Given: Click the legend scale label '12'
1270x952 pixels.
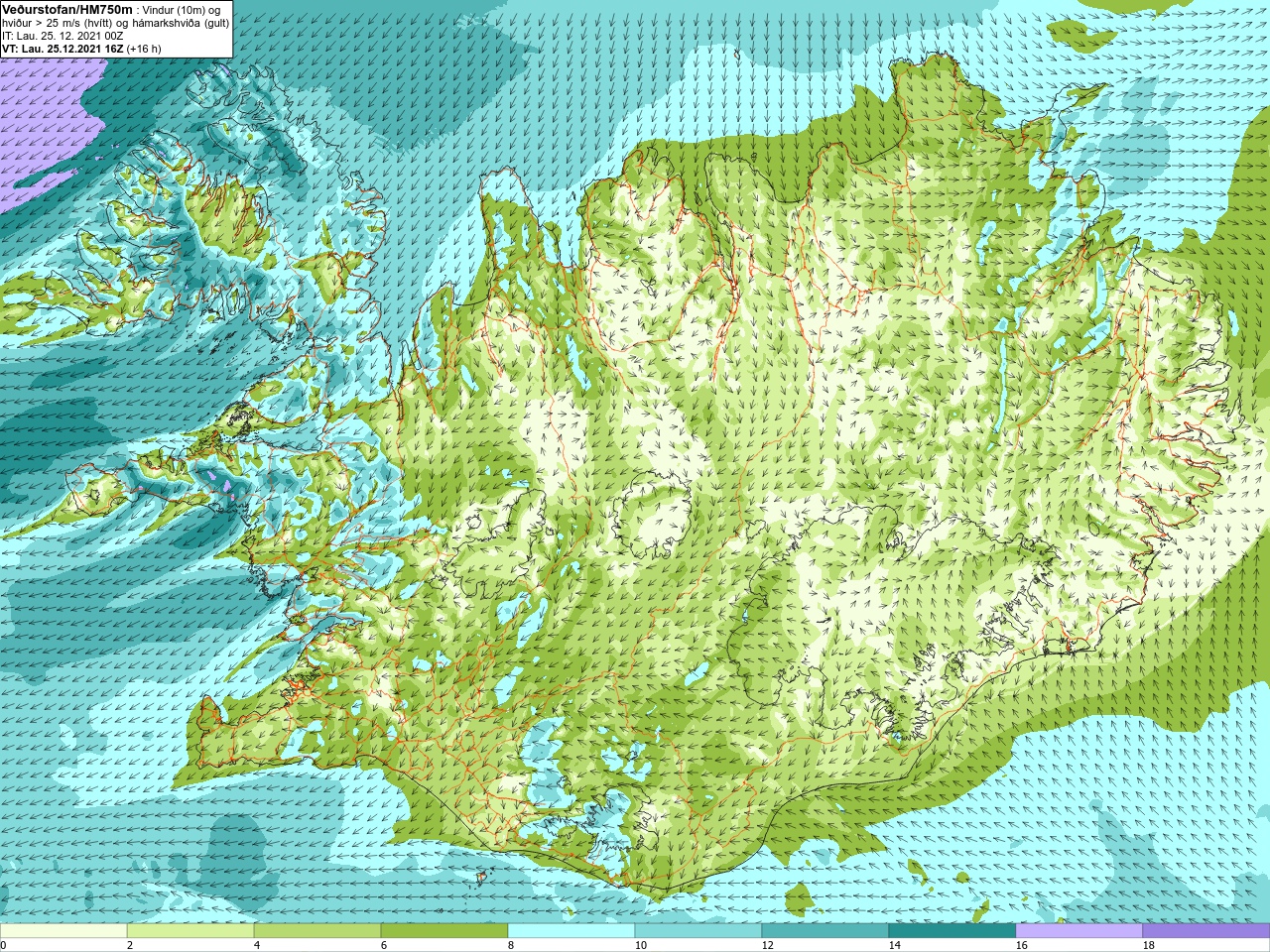Looking at the screenshot, I should pyautogui.click(x=767, y=945).
